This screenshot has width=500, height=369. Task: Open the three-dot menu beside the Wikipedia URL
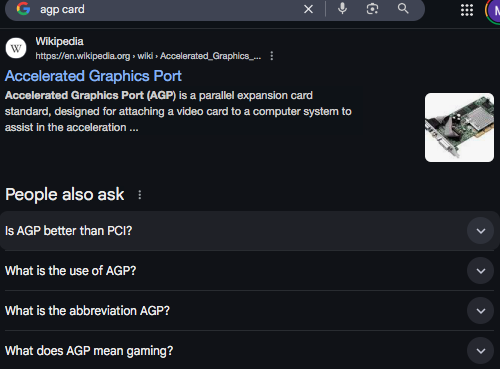272,56
